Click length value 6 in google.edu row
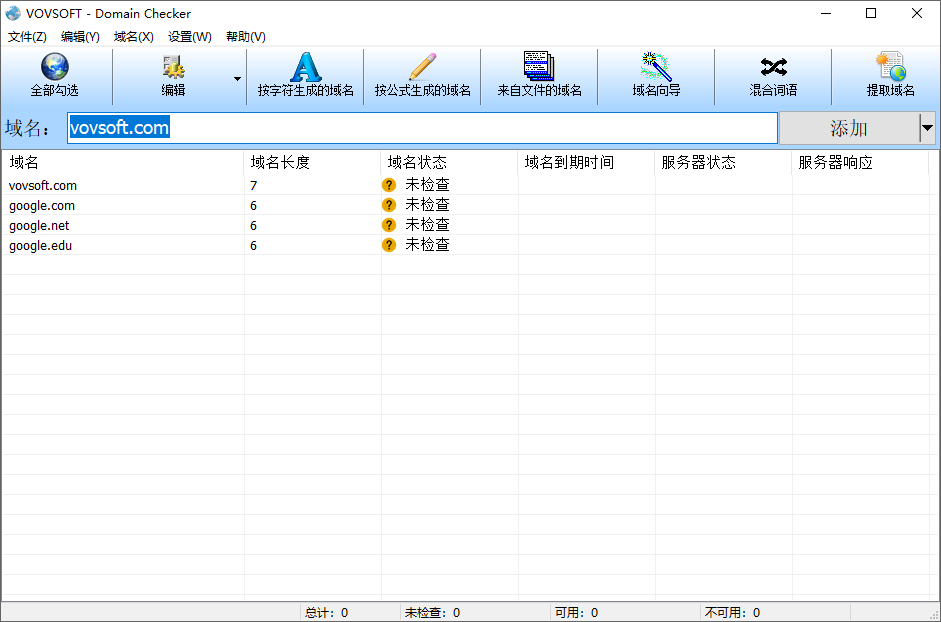Image resolution: width=941 pixels, height=622 pixels. 254,246
